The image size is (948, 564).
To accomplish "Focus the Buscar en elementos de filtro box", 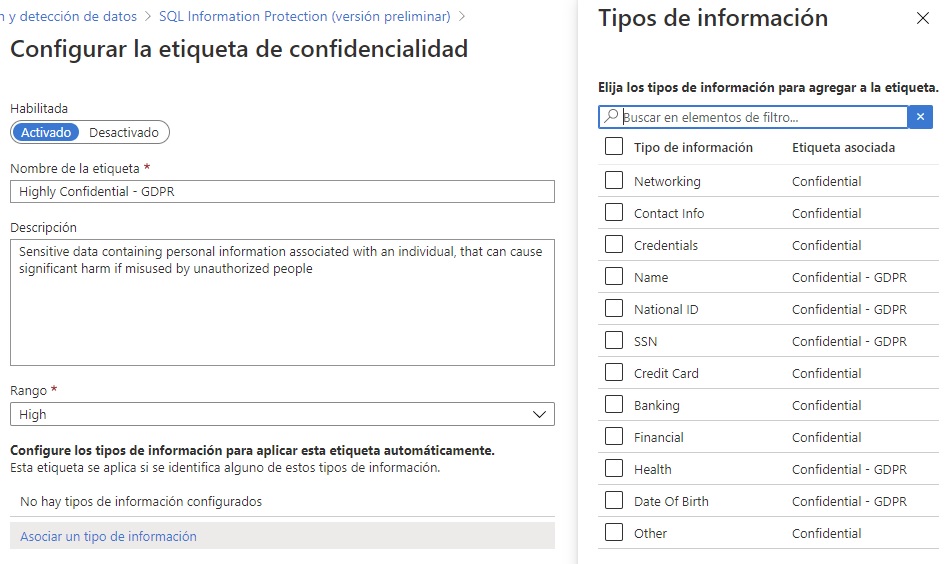I will (753, 117).
